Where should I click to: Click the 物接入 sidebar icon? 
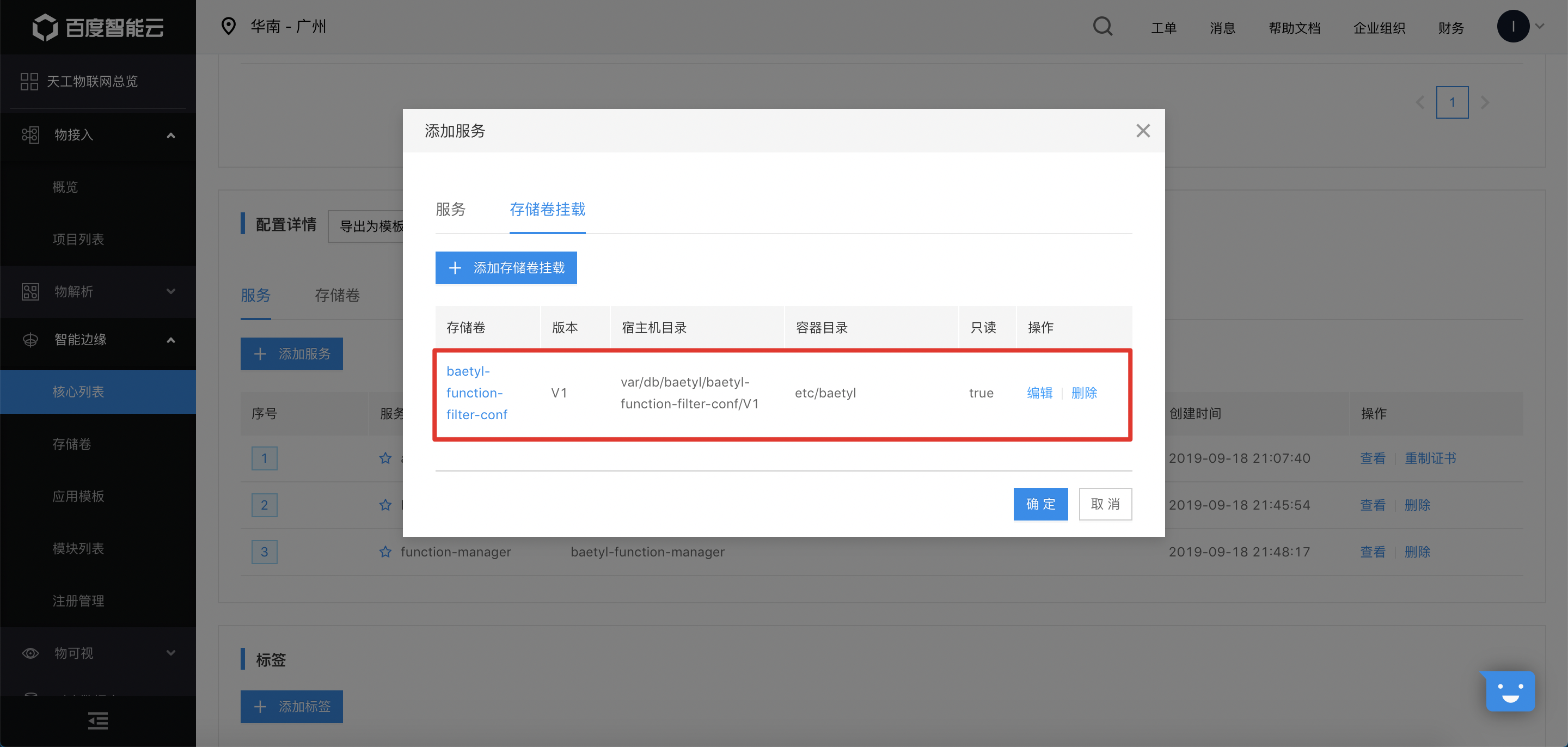[30, 134]
